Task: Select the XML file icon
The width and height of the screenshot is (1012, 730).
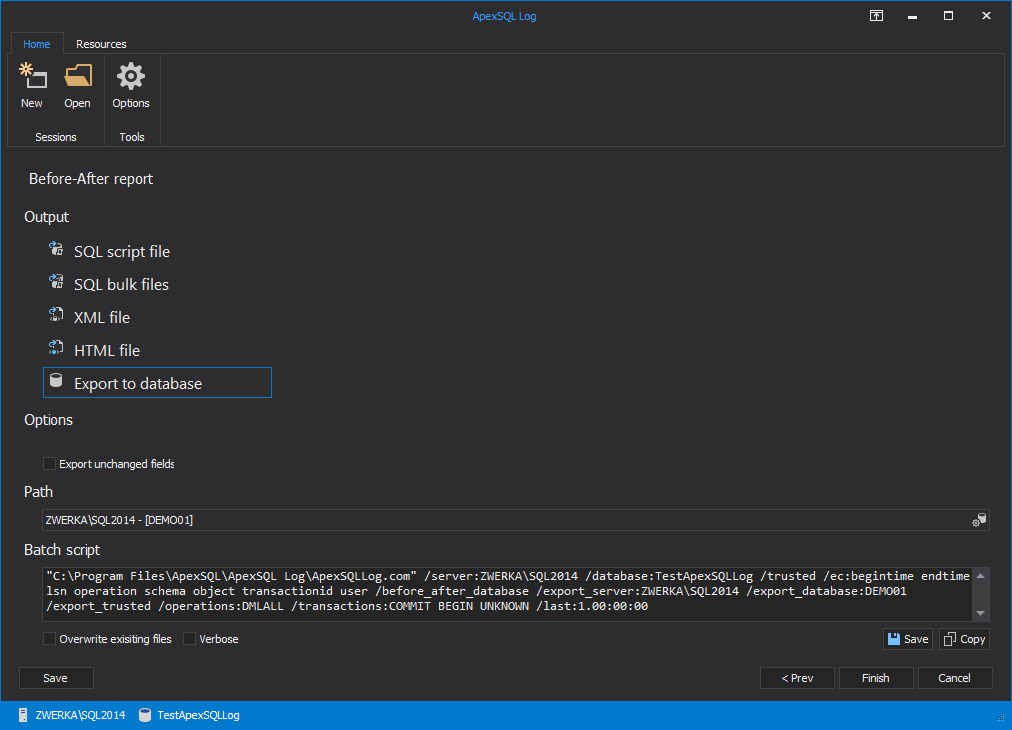Action: coord(56,314)
